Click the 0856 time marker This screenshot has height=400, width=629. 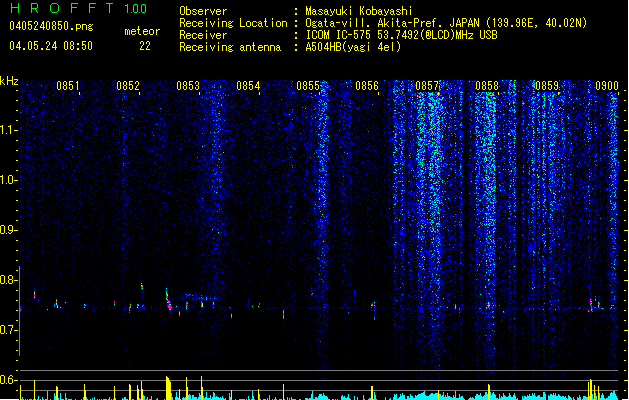pyautogui.click(x=367, y=86)
